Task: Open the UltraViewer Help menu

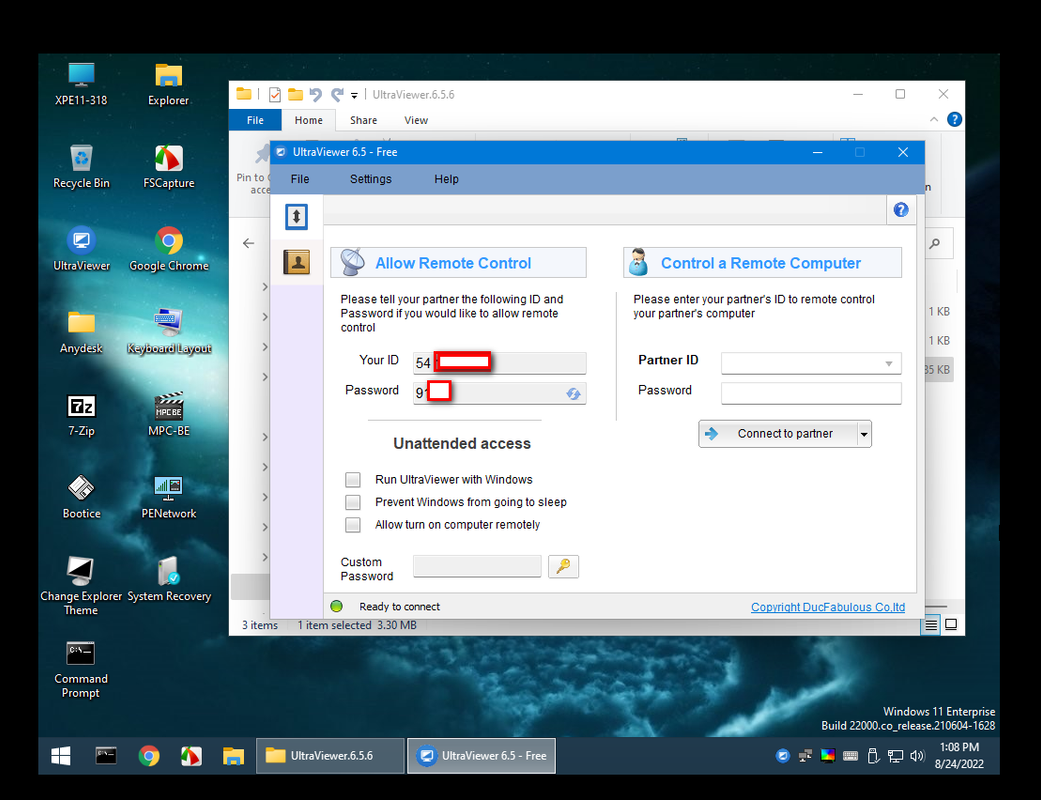Action: coord(446,179)
